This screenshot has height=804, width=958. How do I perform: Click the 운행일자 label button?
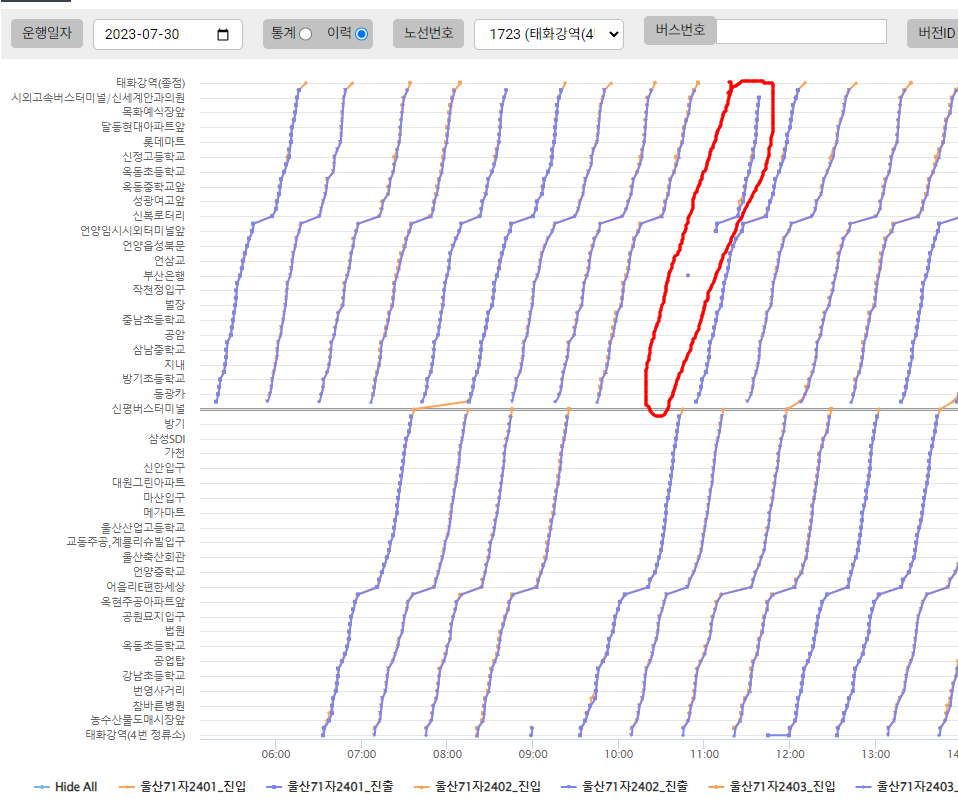tap(46, 34)
